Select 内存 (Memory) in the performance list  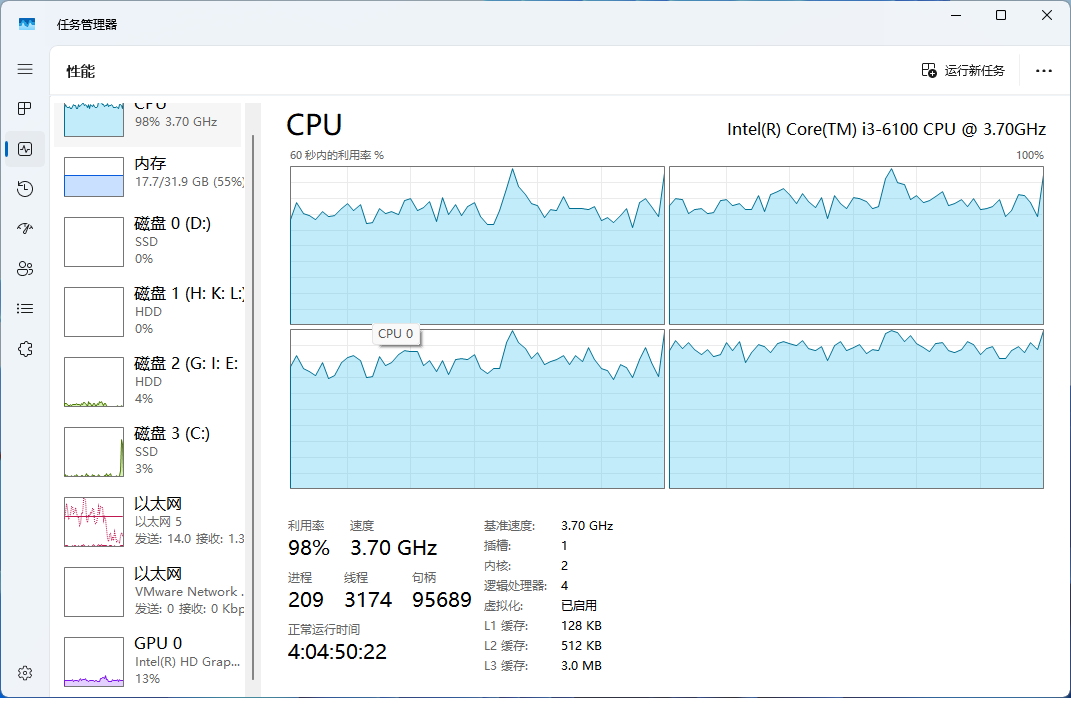(x=150, y=172)
